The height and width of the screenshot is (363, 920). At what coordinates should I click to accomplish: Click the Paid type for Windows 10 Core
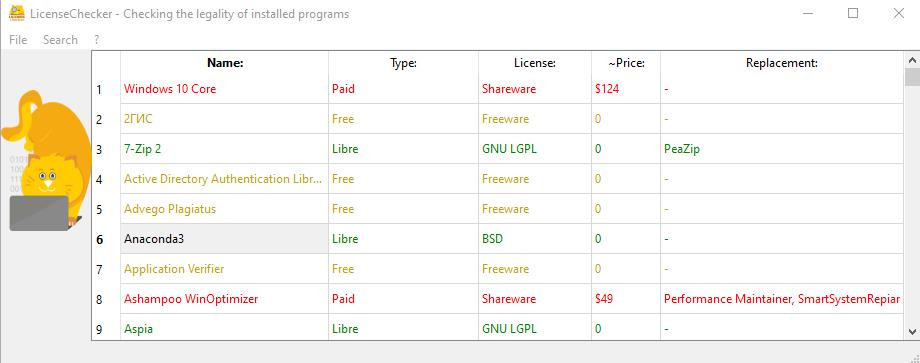(x=403, y=89)
